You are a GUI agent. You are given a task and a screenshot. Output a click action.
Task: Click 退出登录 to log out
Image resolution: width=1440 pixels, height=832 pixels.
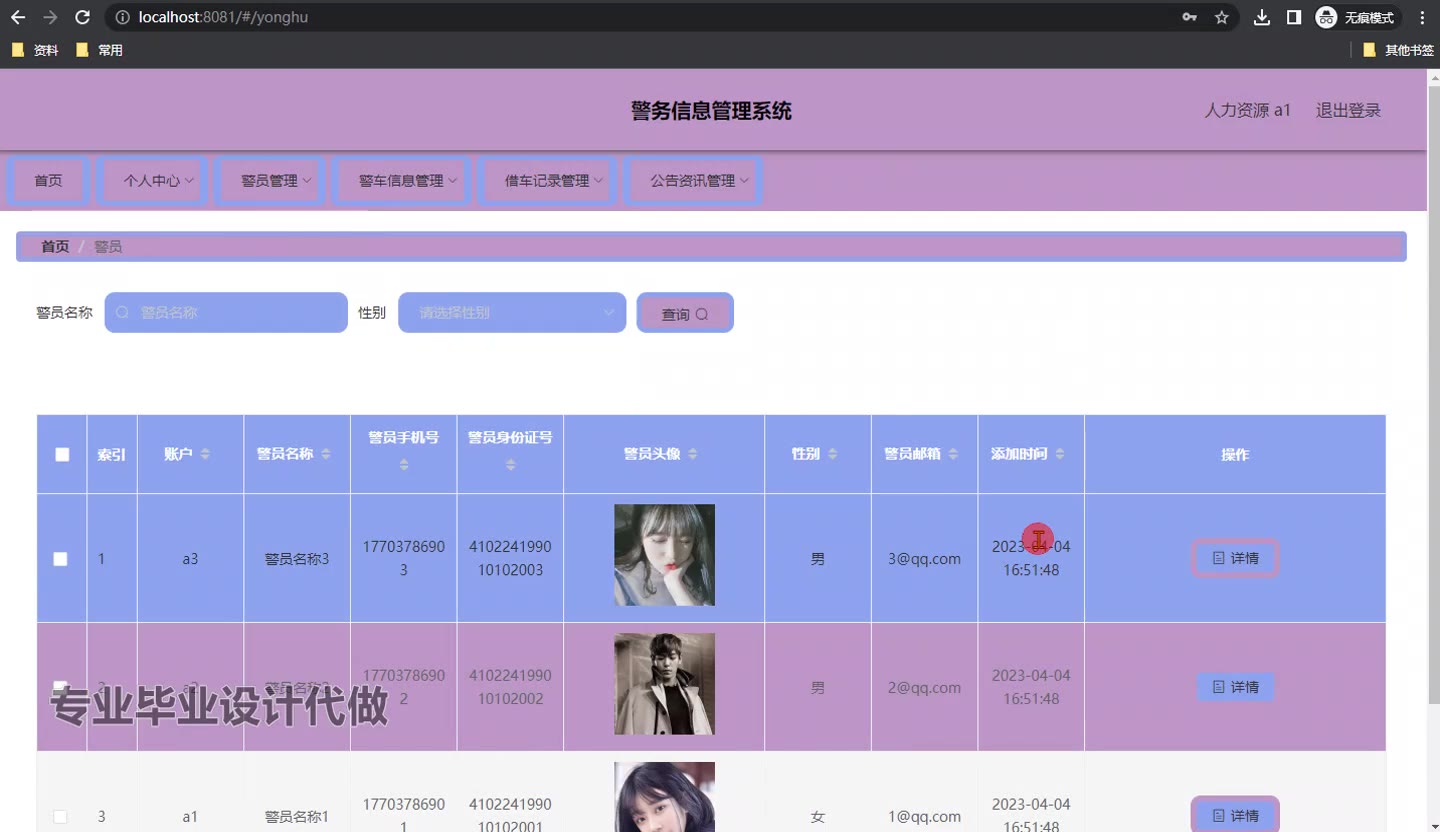click(1348, 110)
